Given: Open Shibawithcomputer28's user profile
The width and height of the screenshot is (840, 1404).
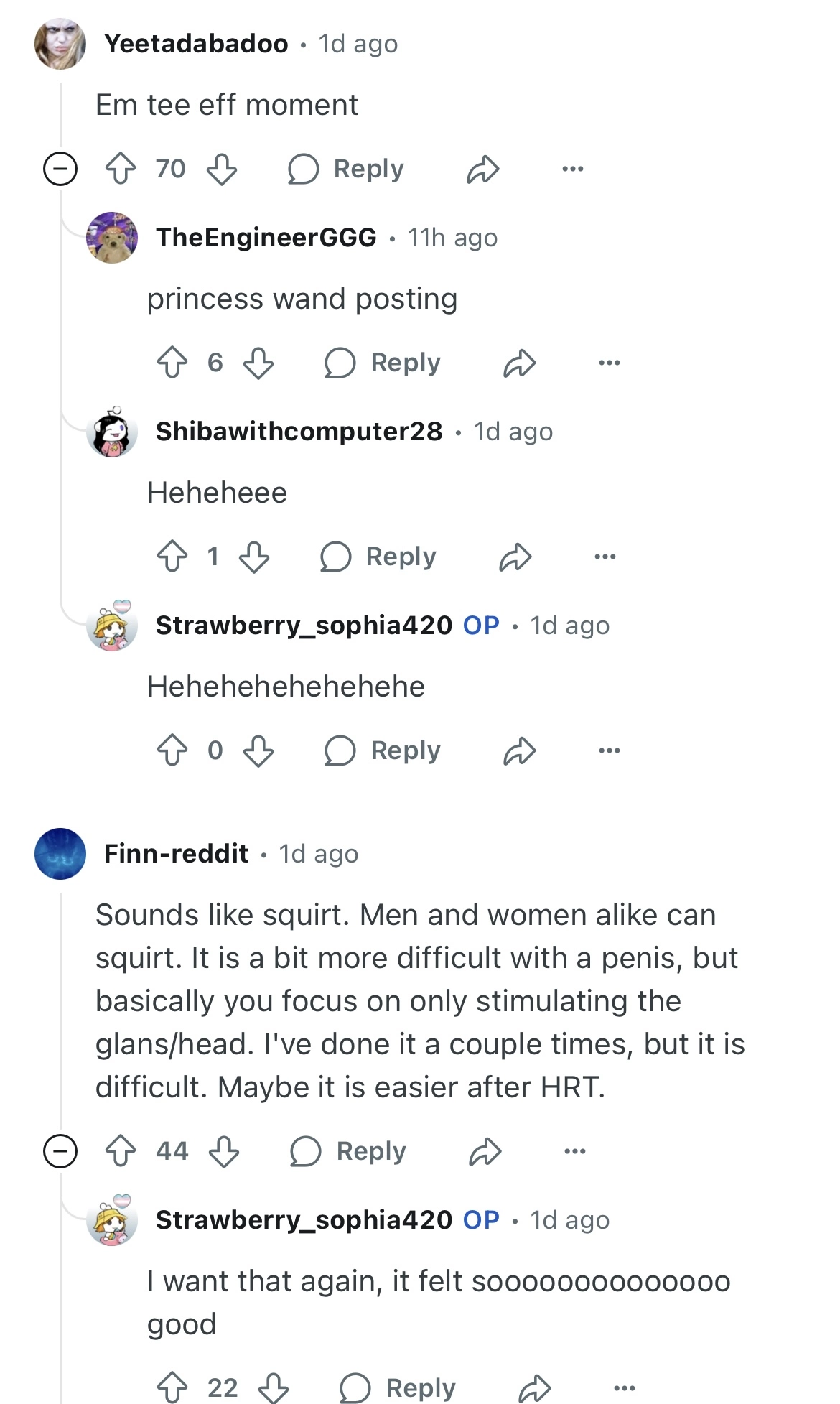Looking at the screenshot, I should click(299, 432).
